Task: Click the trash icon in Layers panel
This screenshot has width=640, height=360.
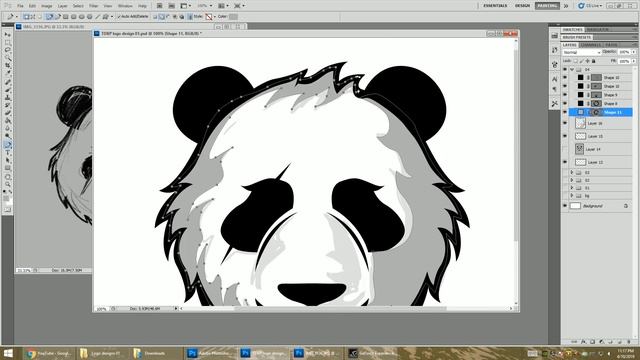Action: click(x=629, y=342)
